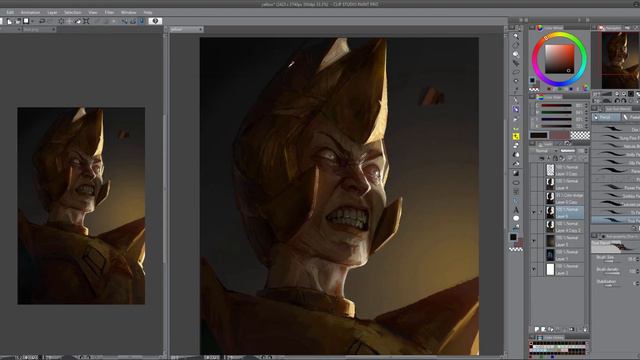Open the Tool Property panel menu
Viewport: 640px width, 360px height.
pos(594,236)
